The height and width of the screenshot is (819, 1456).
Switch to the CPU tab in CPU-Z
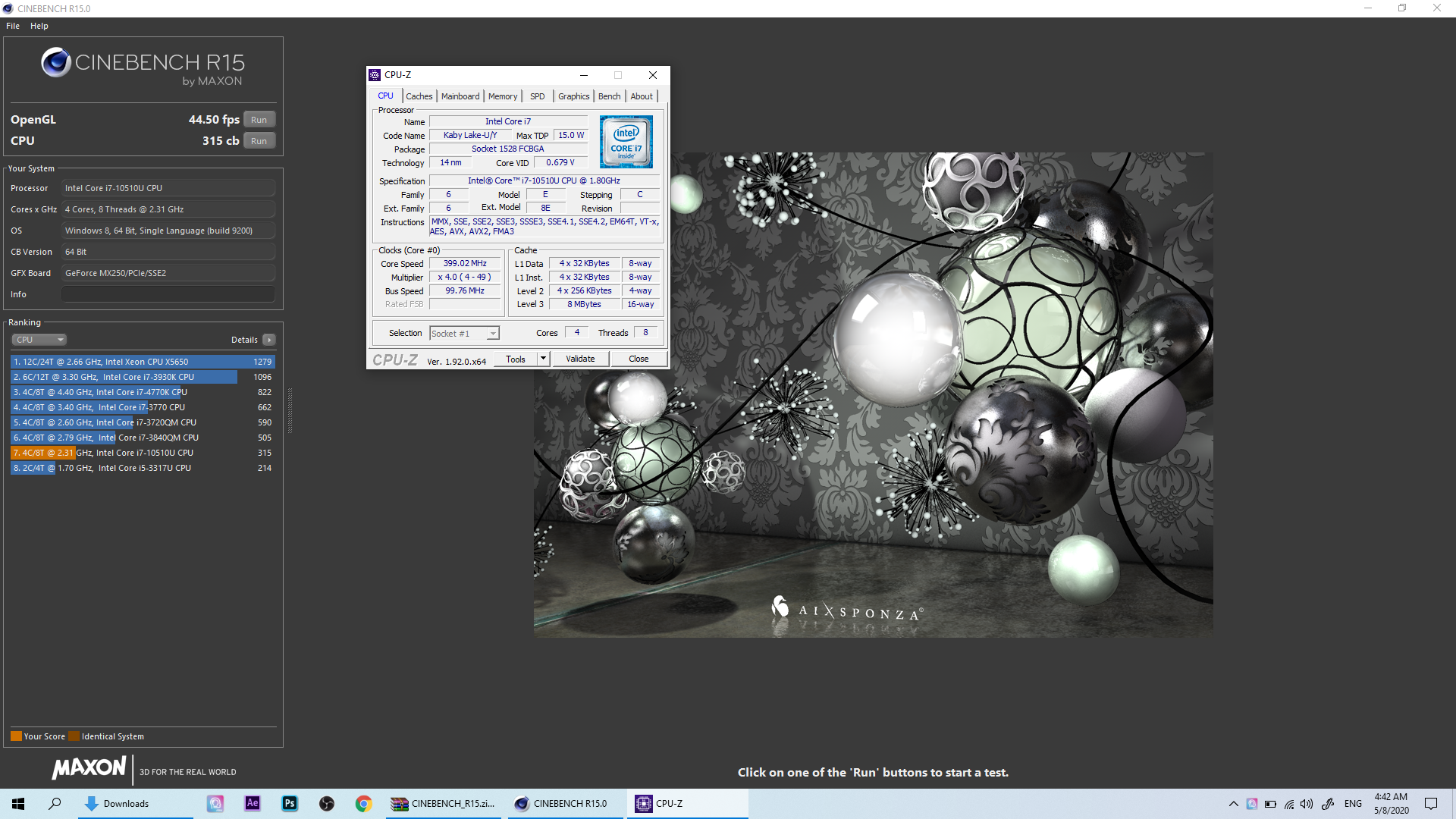pyautogui.click(x=385, y=96)
